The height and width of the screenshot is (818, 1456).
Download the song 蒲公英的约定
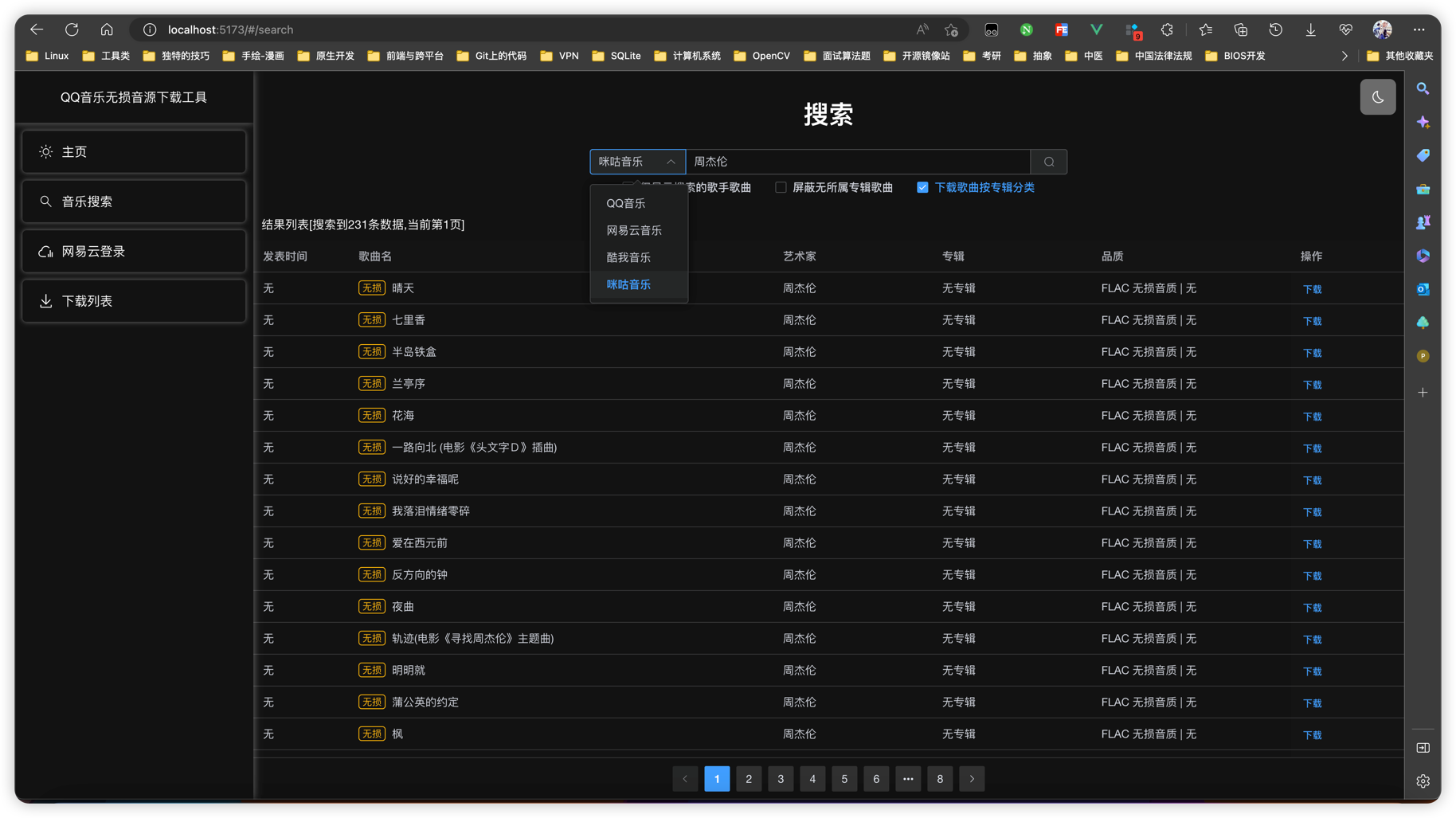tap(1312, 703)
